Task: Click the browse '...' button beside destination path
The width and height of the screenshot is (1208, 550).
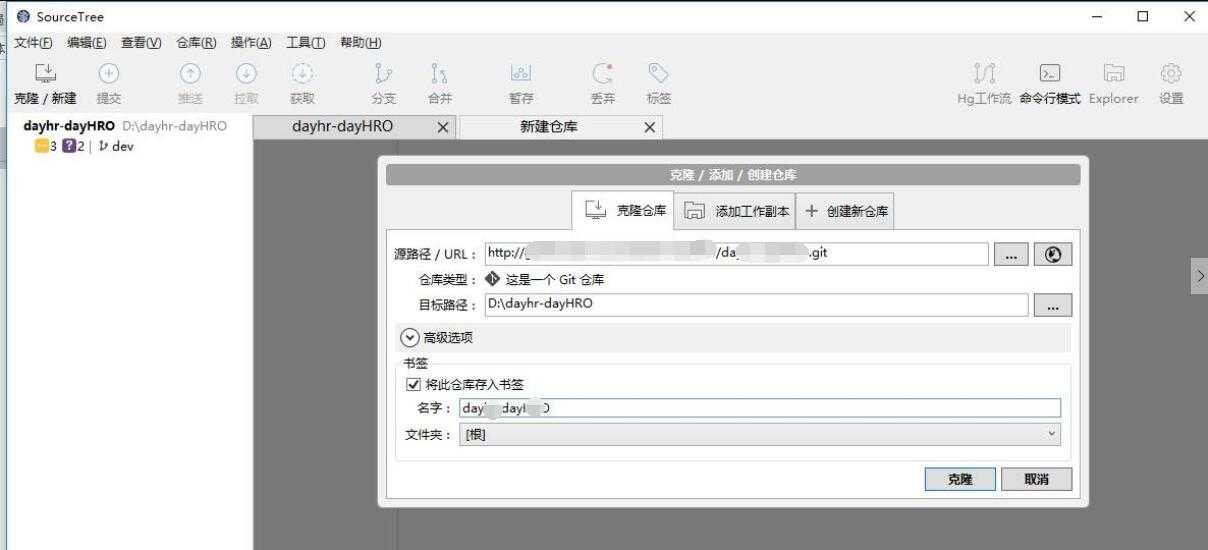Action: click(1052, 306)
